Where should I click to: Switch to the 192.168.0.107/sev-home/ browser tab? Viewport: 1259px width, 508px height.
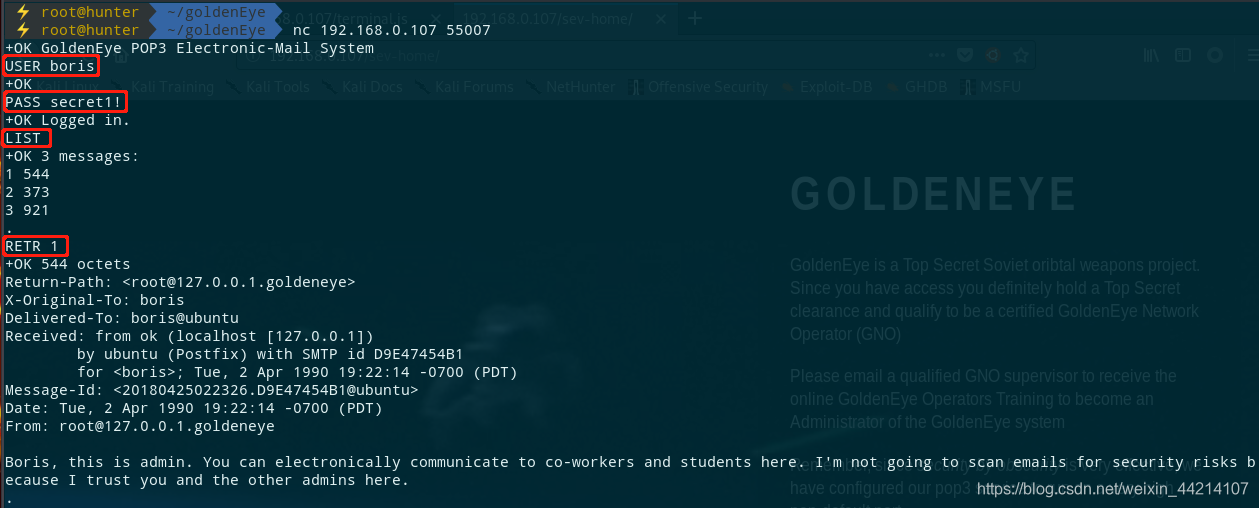[x=548, y=18]
